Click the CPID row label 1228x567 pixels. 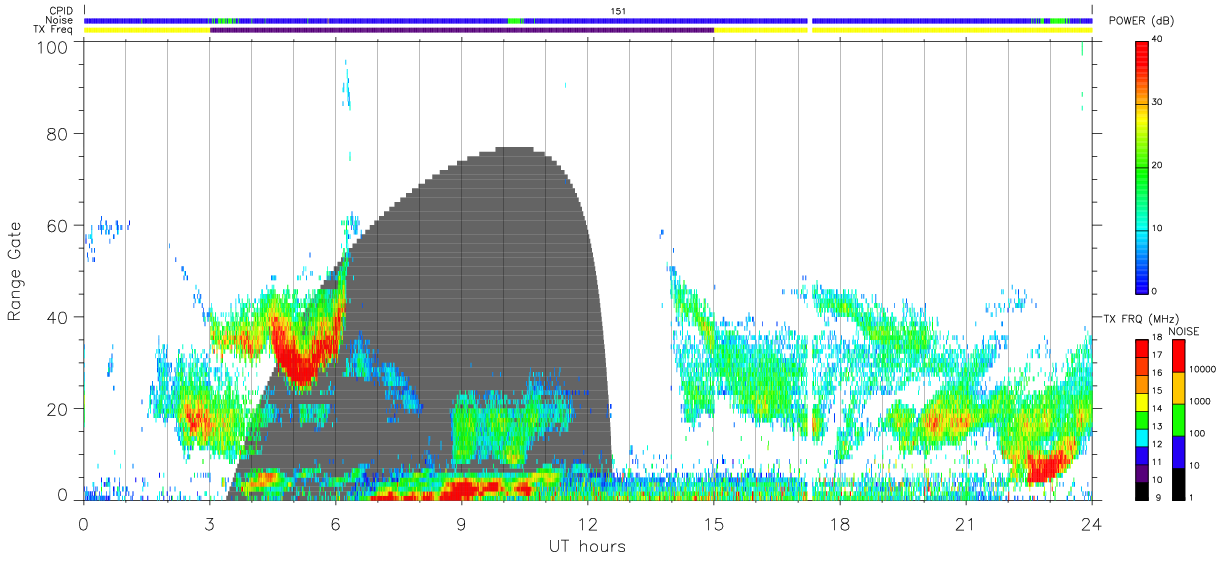coord(60,11)
